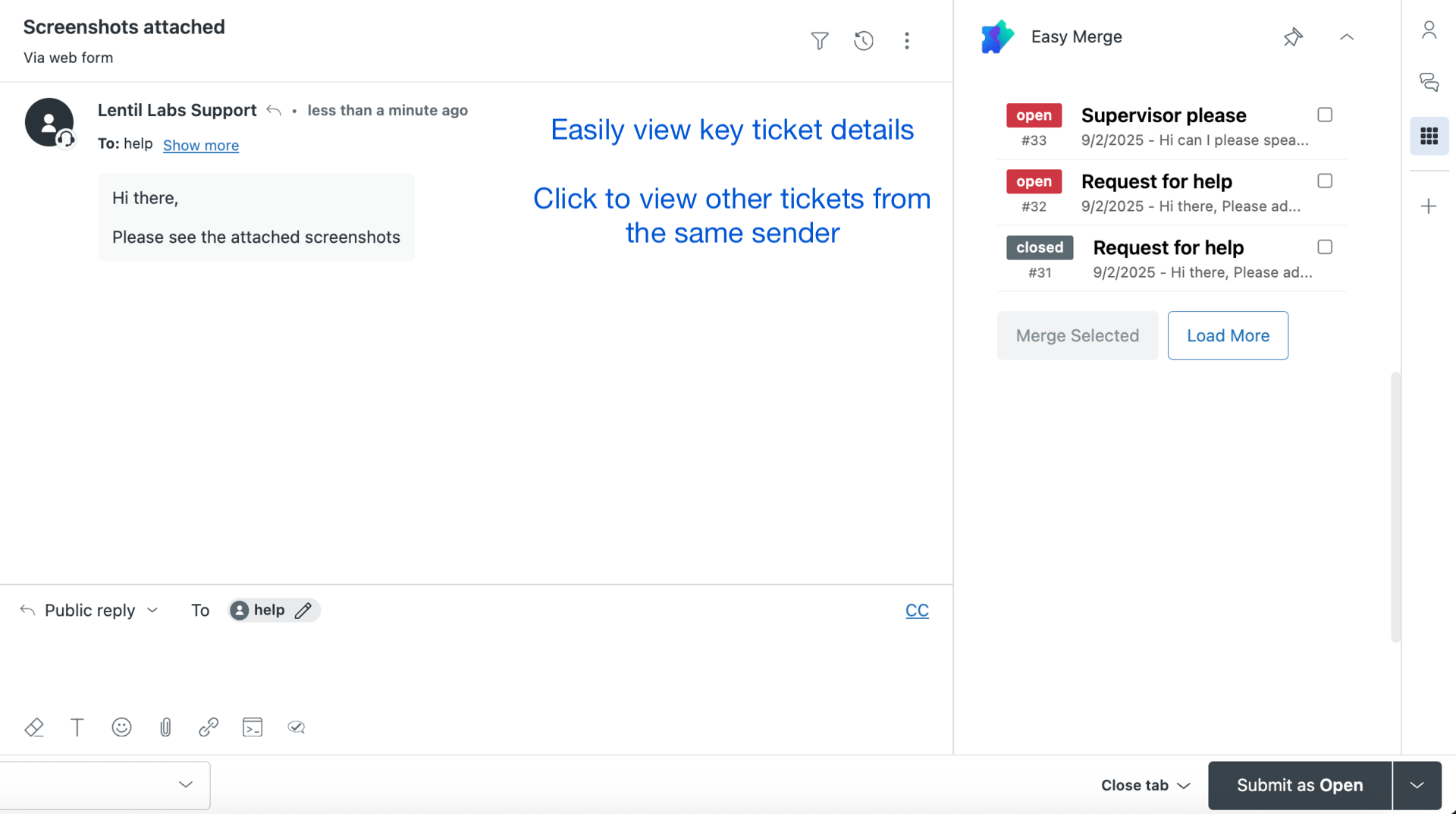The height and width of the screenshot is (814, 1456).
Task: Open the user profile sidebar icon
Action: point(1429,30)
